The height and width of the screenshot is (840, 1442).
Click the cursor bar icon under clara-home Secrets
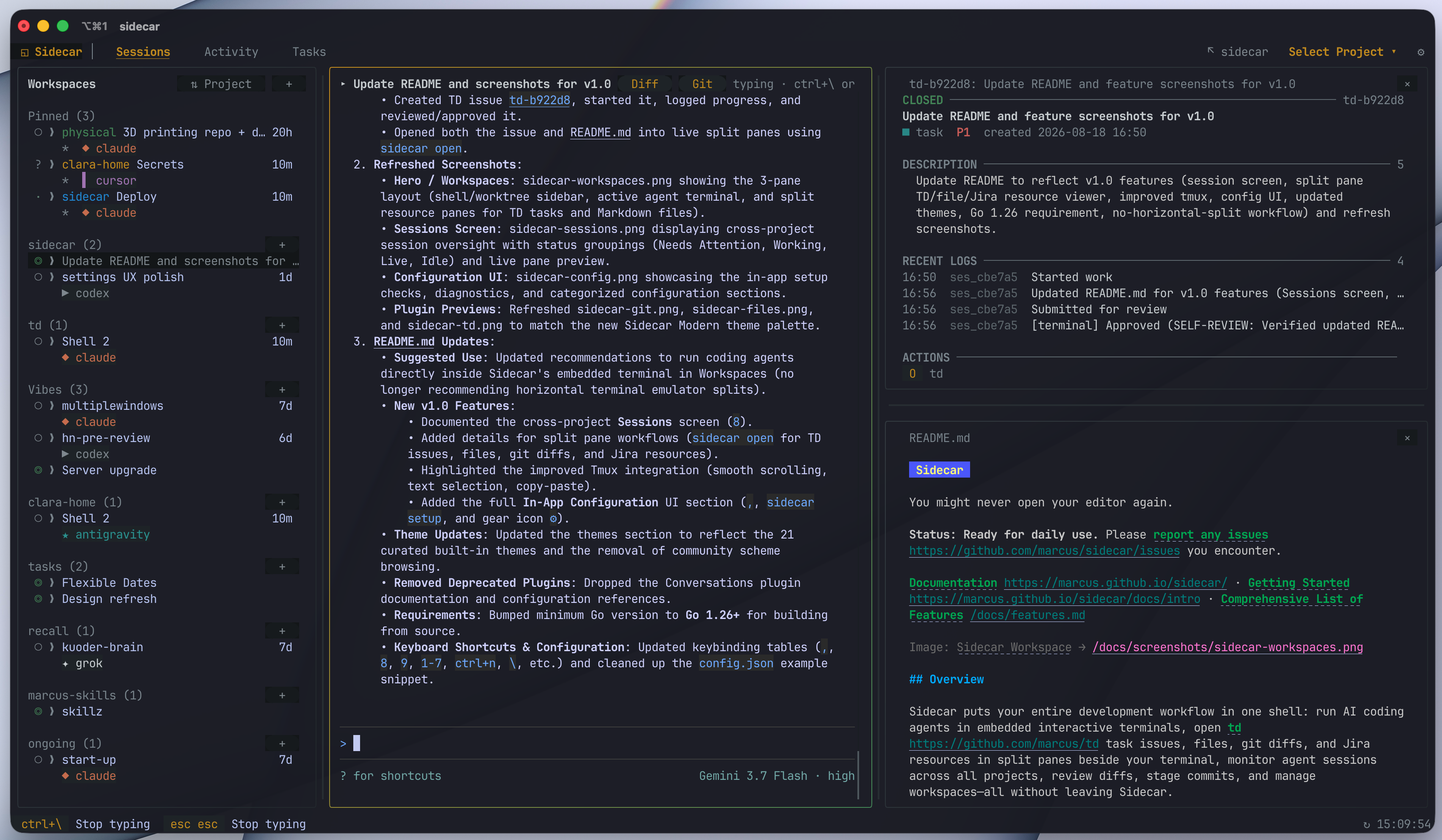pyautogui.click(x=83, y=181)
